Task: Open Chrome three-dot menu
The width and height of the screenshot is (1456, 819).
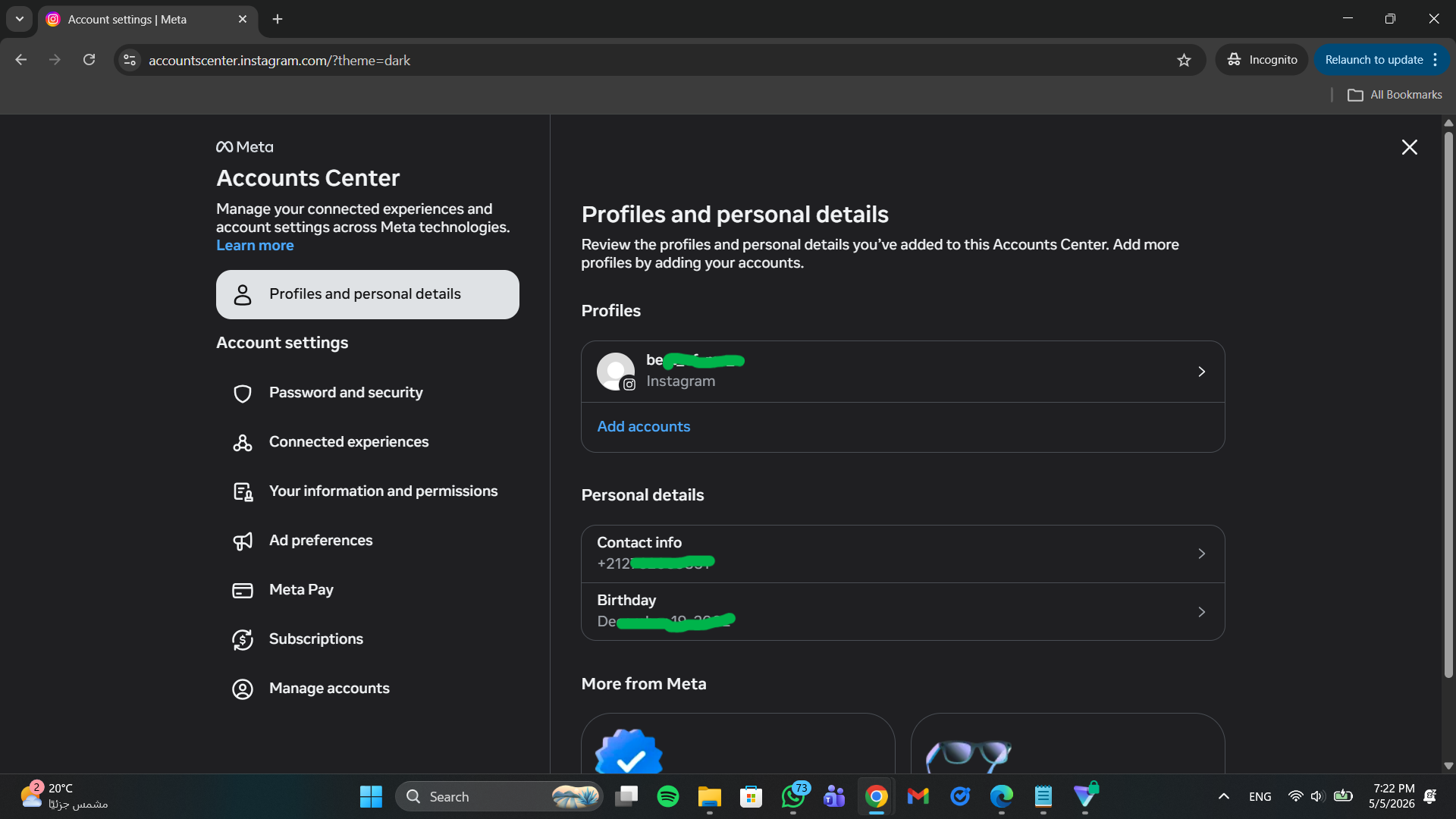Action: click(1436, 60)
